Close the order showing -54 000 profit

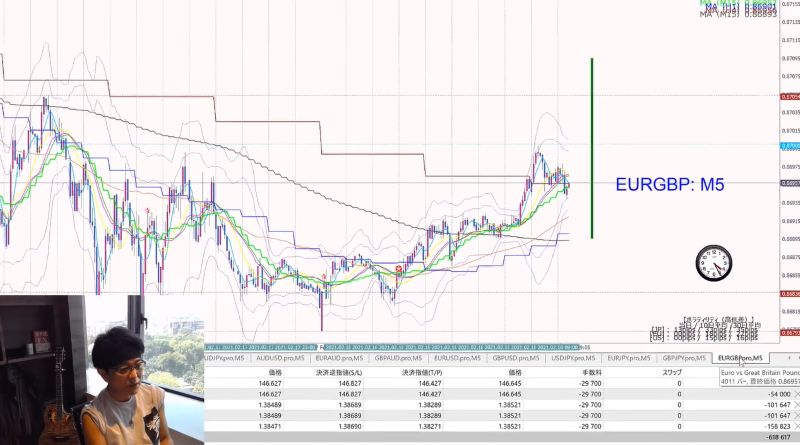(797, 394)
